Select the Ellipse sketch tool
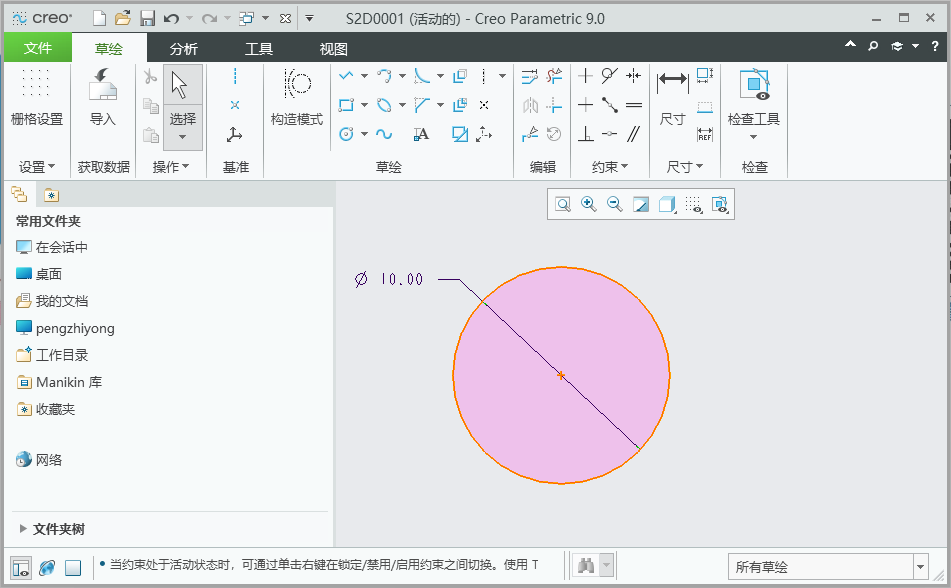 tap(384, 105)
